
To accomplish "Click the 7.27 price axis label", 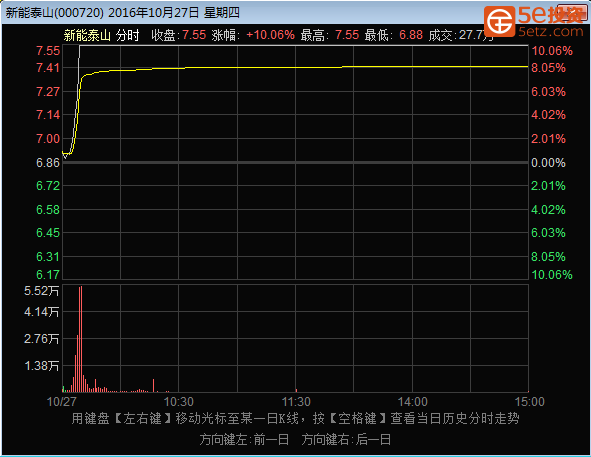I will pyautogui.click(x=48, y=92).
